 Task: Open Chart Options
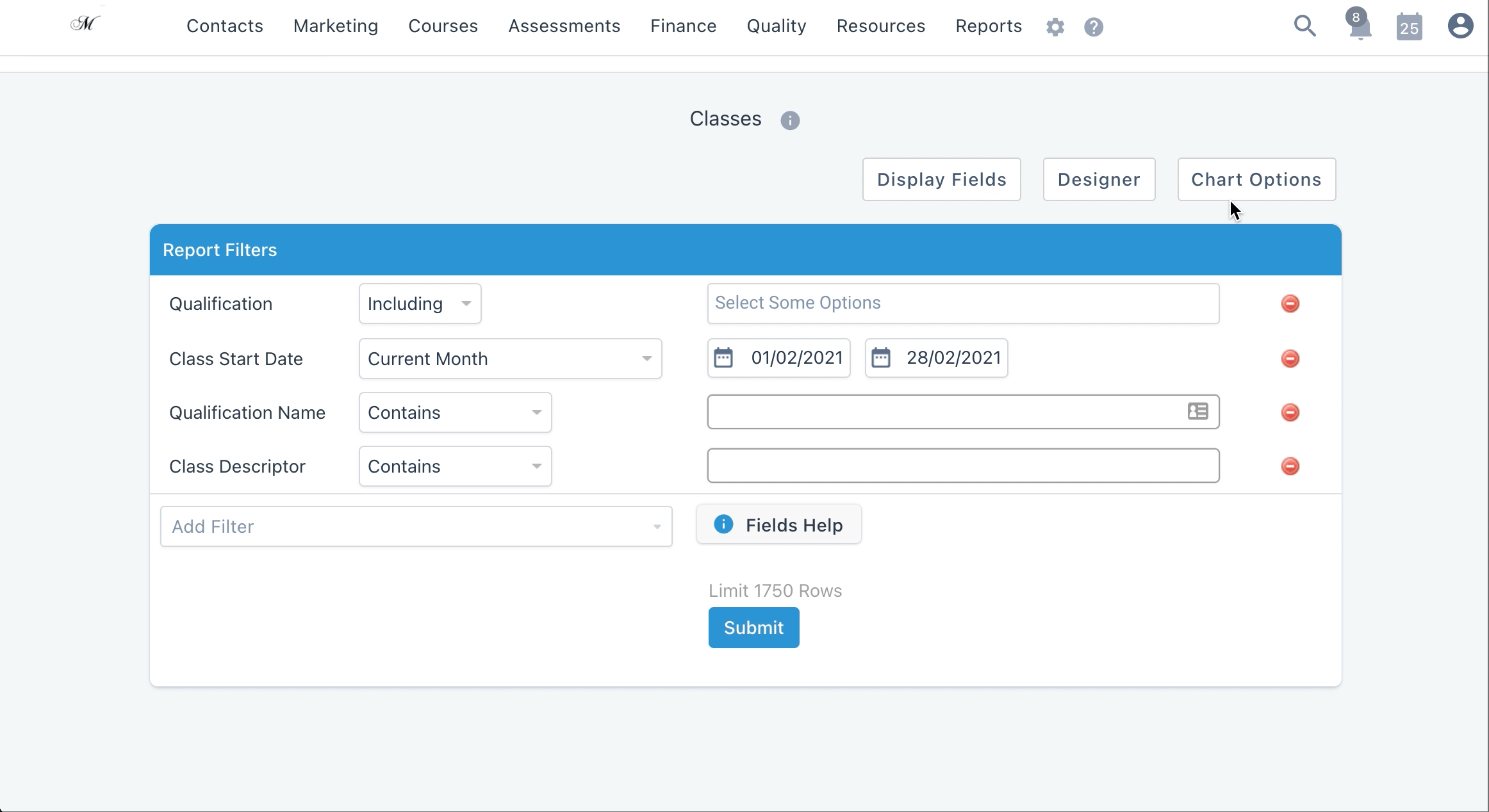pos(1256,179)
